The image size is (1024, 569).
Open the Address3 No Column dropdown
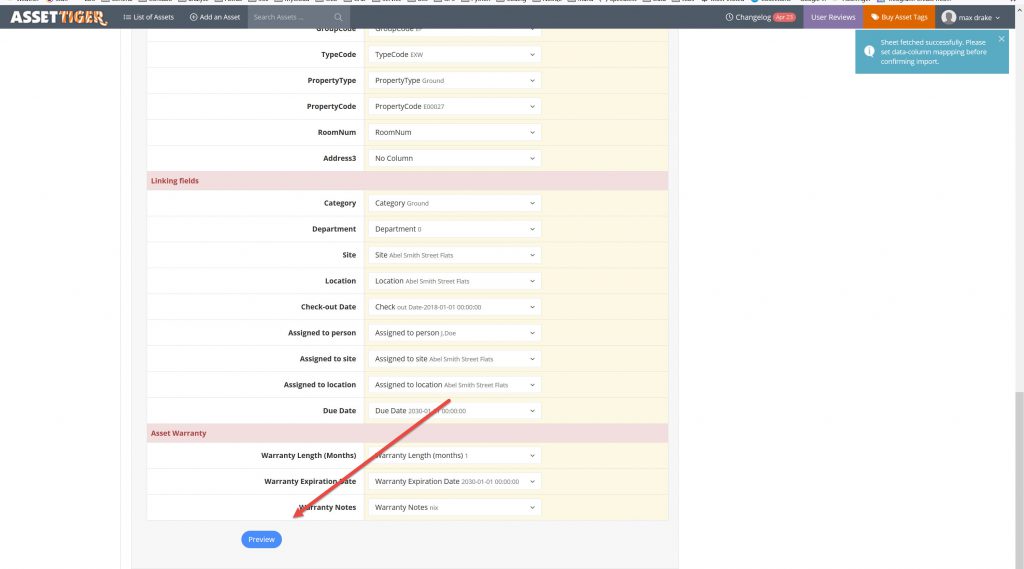454,159
